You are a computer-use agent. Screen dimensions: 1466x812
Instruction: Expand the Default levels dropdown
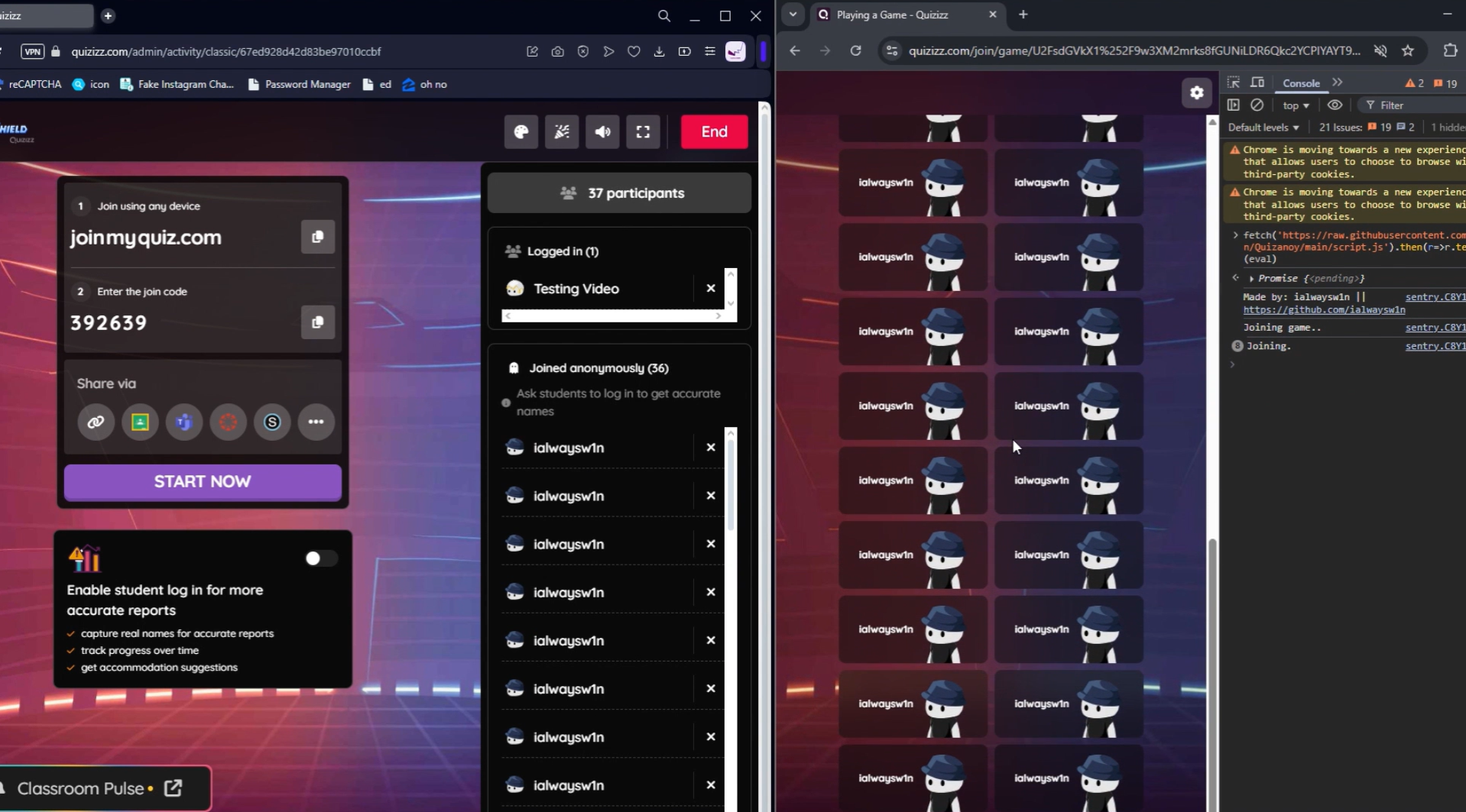pos(1262,127)
